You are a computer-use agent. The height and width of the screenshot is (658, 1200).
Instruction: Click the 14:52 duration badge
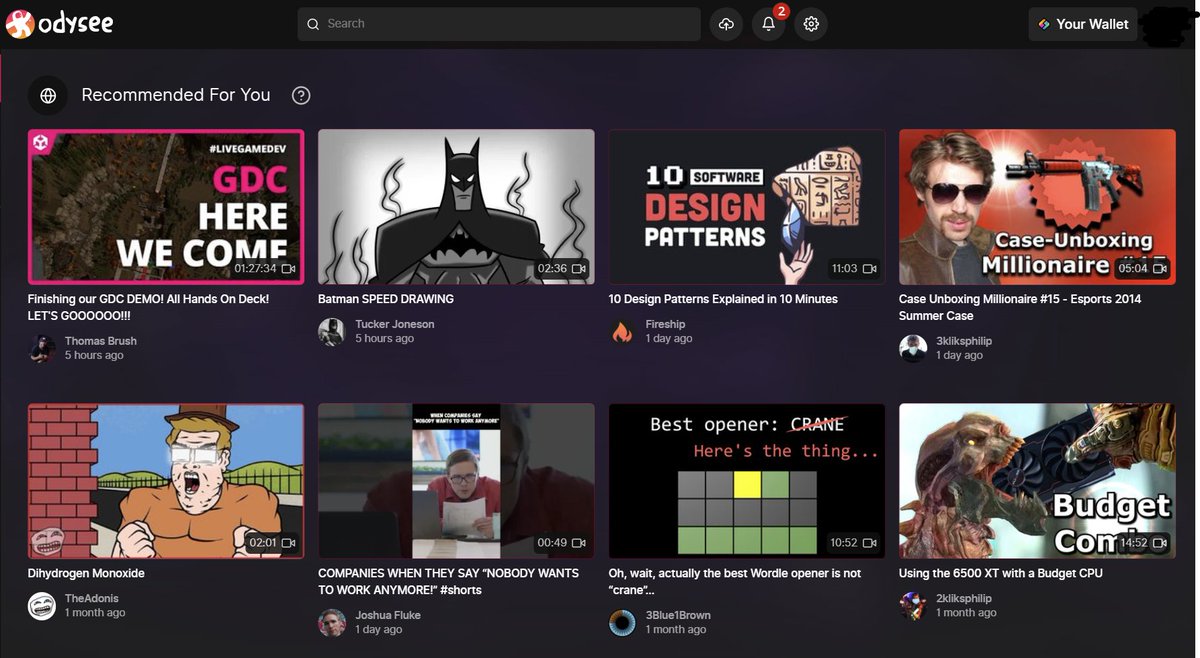(1143, 543)
